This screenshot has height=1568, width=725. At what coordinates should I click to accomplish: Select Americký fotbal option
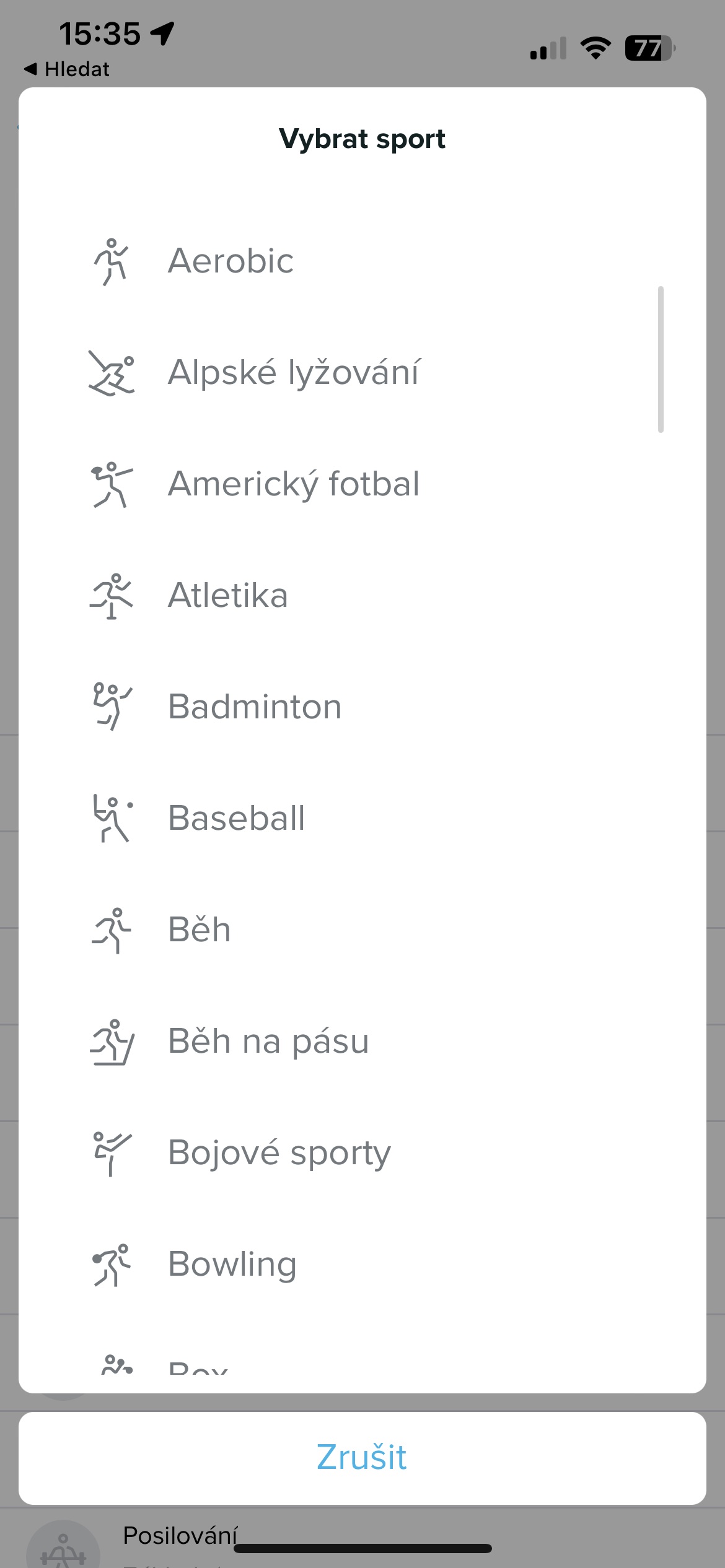click(x=294, y=484)
